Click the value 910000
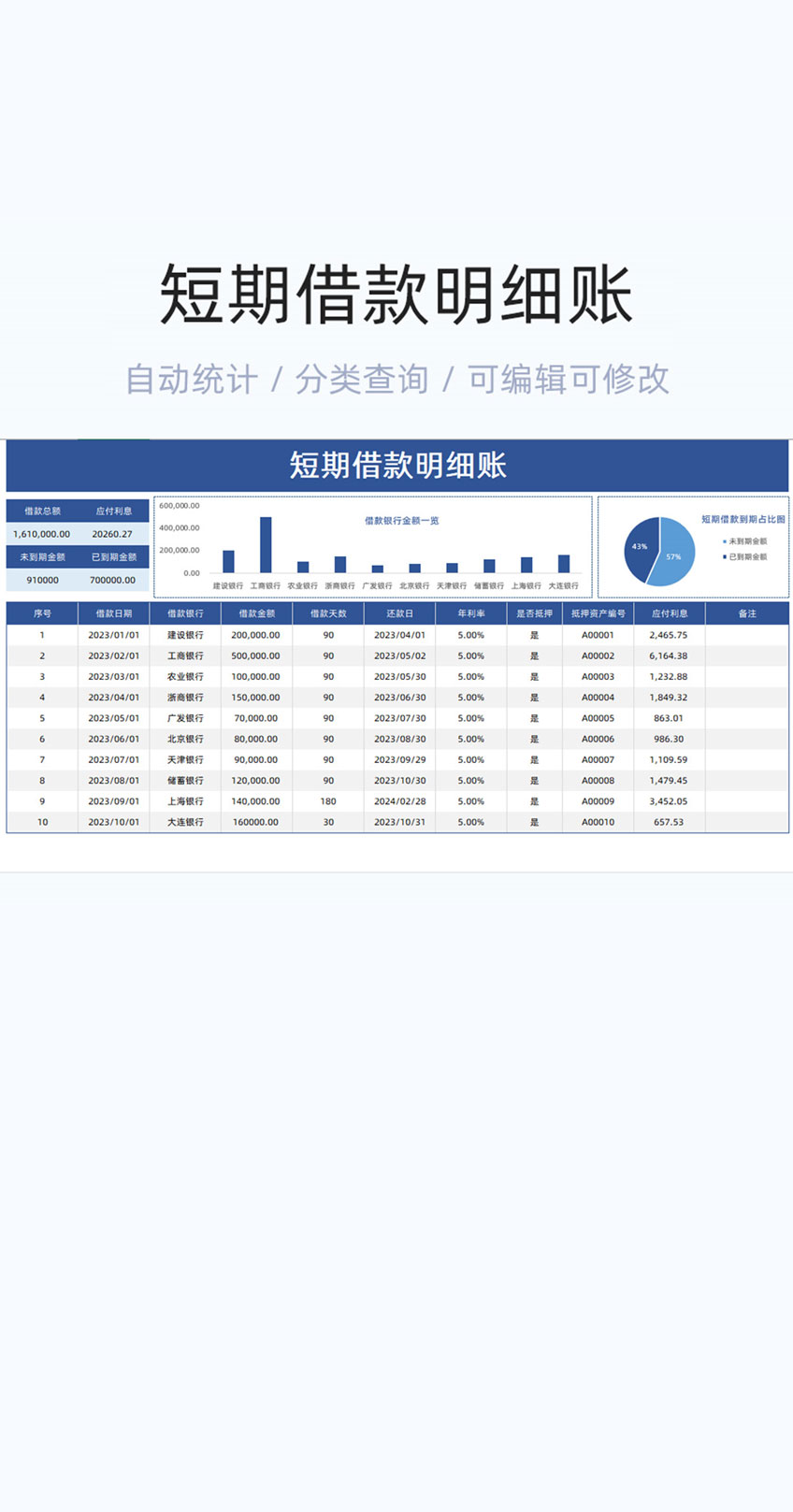The width and height of the screenshot is (793, 1512). pos(42,580)
